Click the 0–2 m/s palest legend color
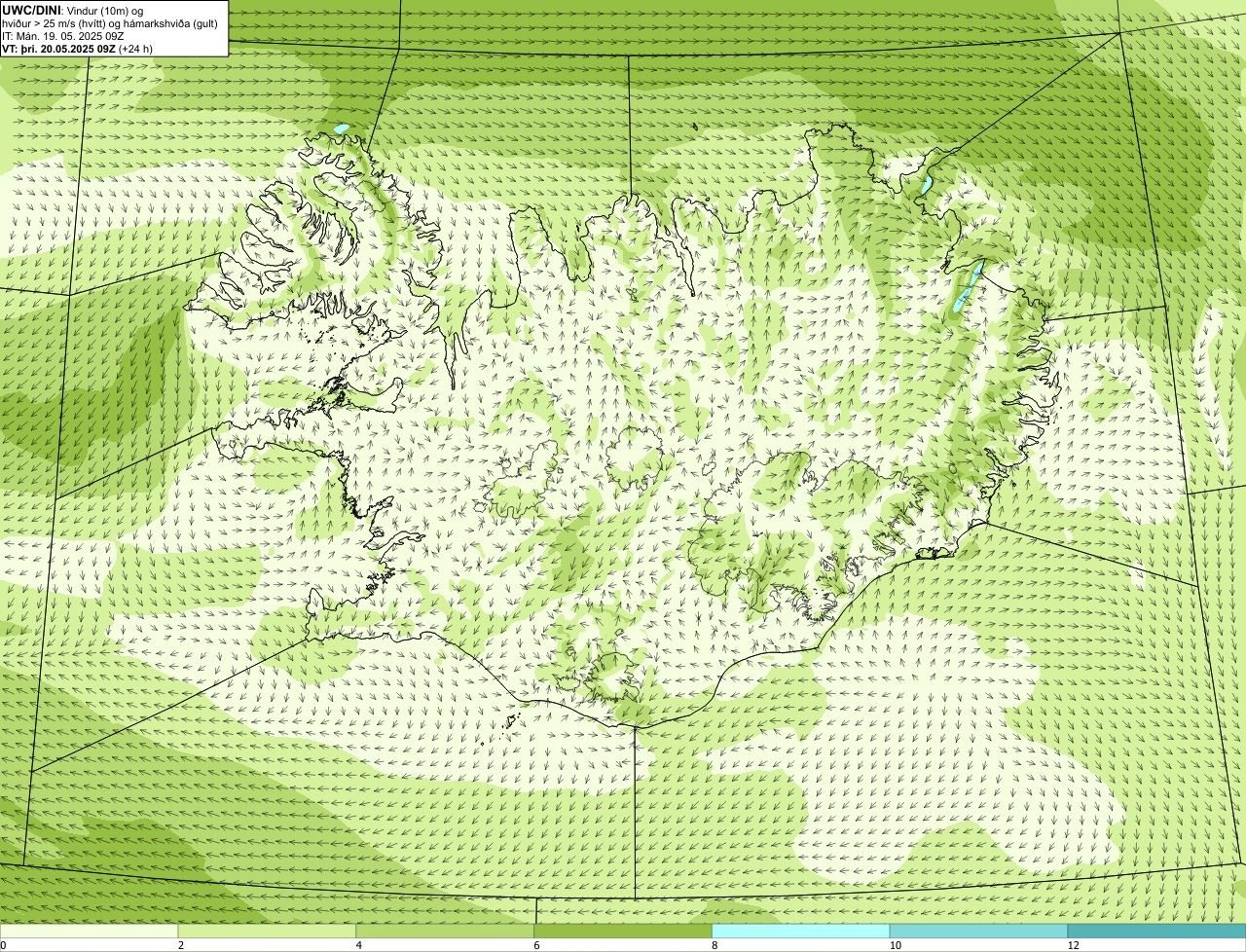The height and width of the screenshot is (952, 1246). click(89, 932)
